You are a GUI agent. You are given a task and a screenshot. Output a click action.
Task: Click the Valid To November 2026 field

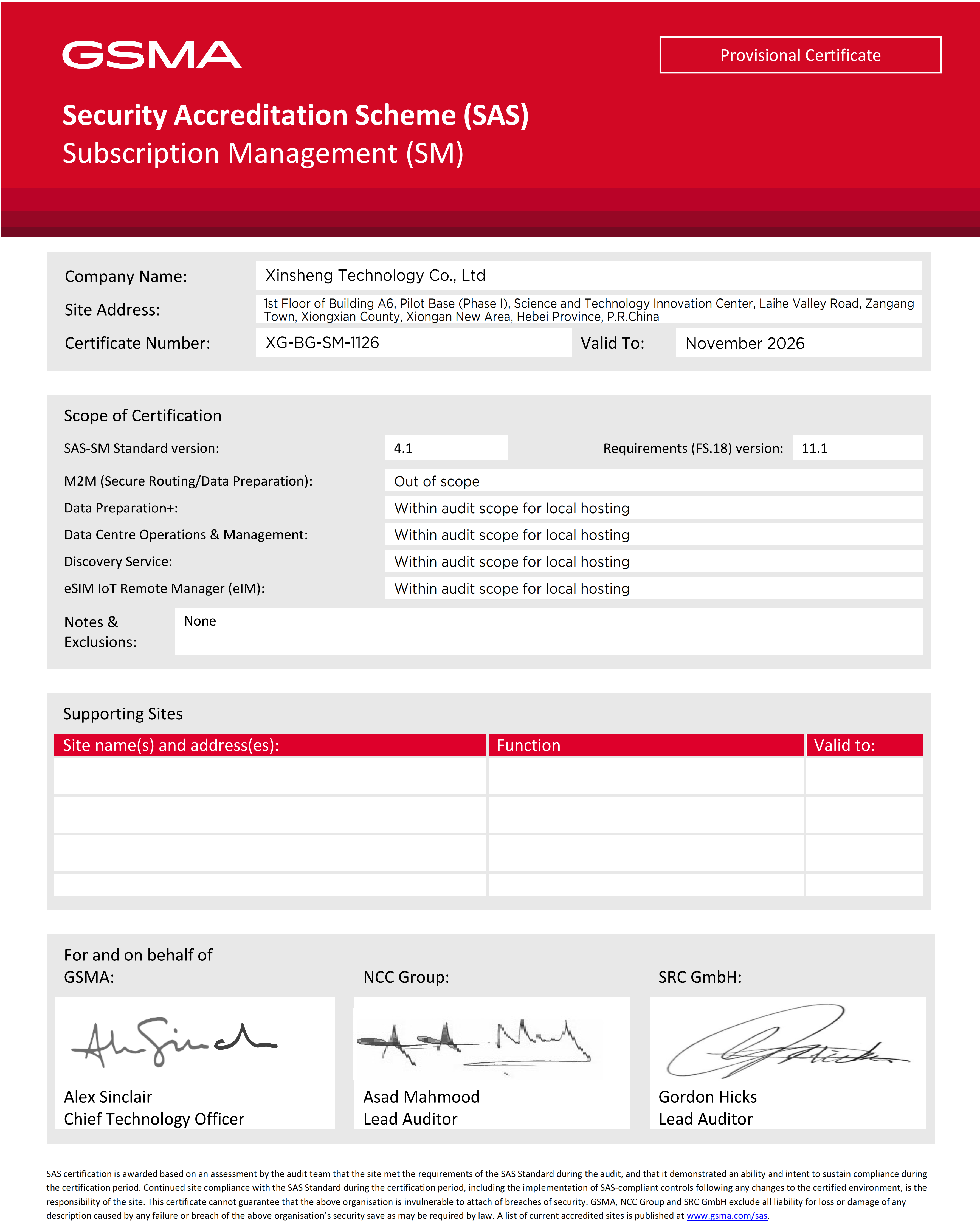coord(798,343)
